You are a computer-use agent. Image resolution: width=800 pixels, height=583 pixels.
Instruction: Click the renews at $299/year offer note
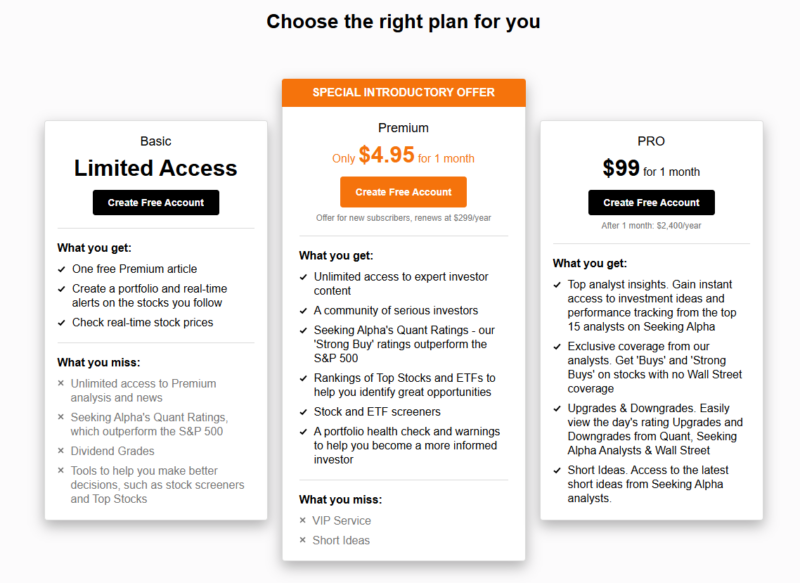tap(403, 218)
